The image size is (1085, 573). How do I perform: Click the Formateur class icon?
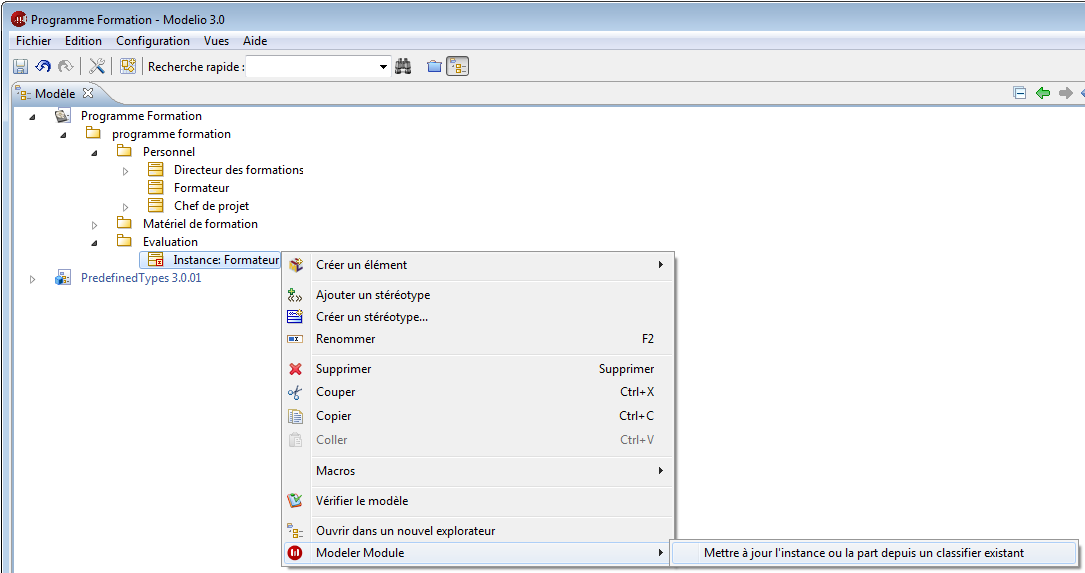click(x=156, y=188)
